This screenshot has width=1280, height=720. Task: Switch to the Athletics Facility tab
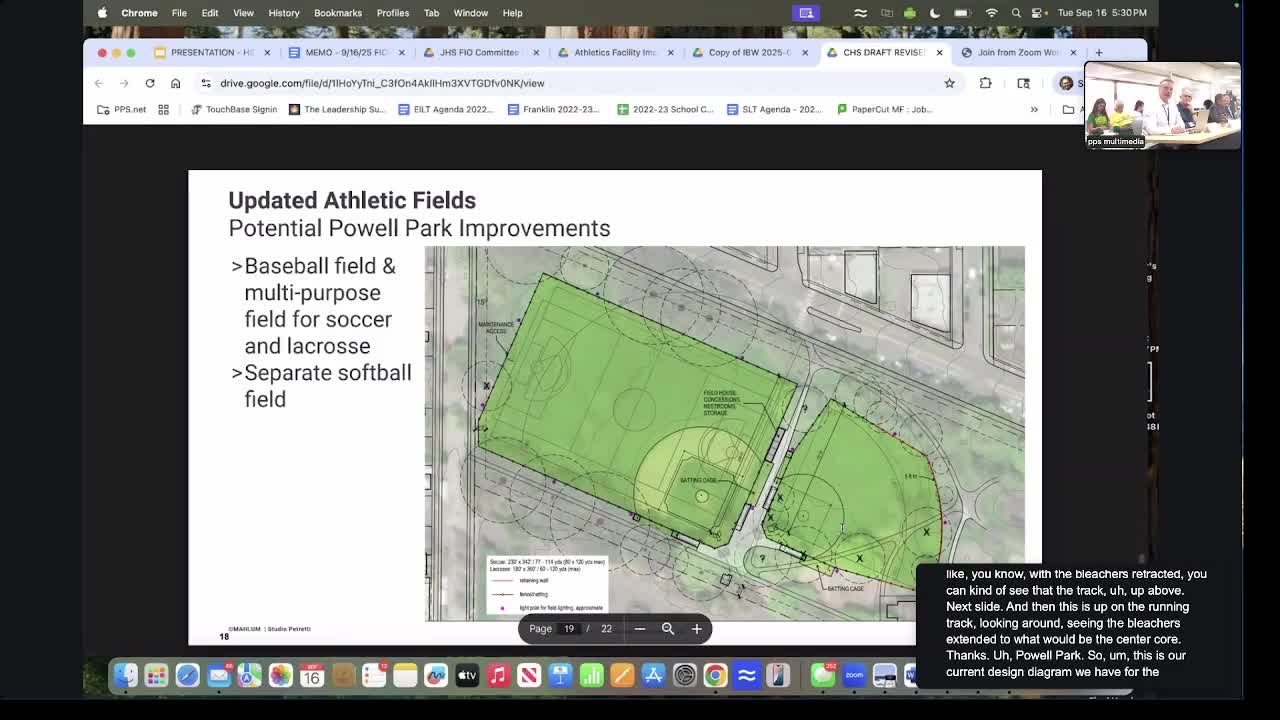614,52
